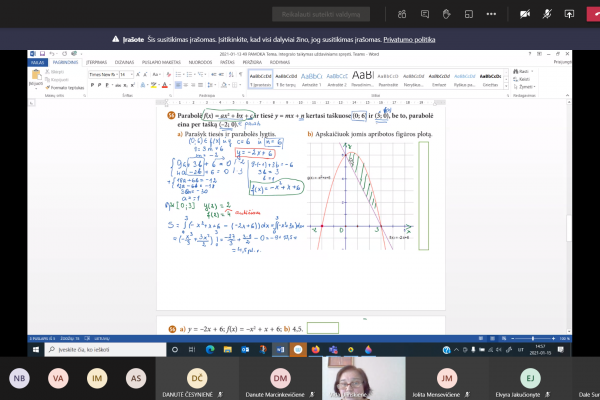This screenshot has height=400, width=600.
Task: Switch to the DIZAINAS ribbon tab
Action: tap(124, 62)
